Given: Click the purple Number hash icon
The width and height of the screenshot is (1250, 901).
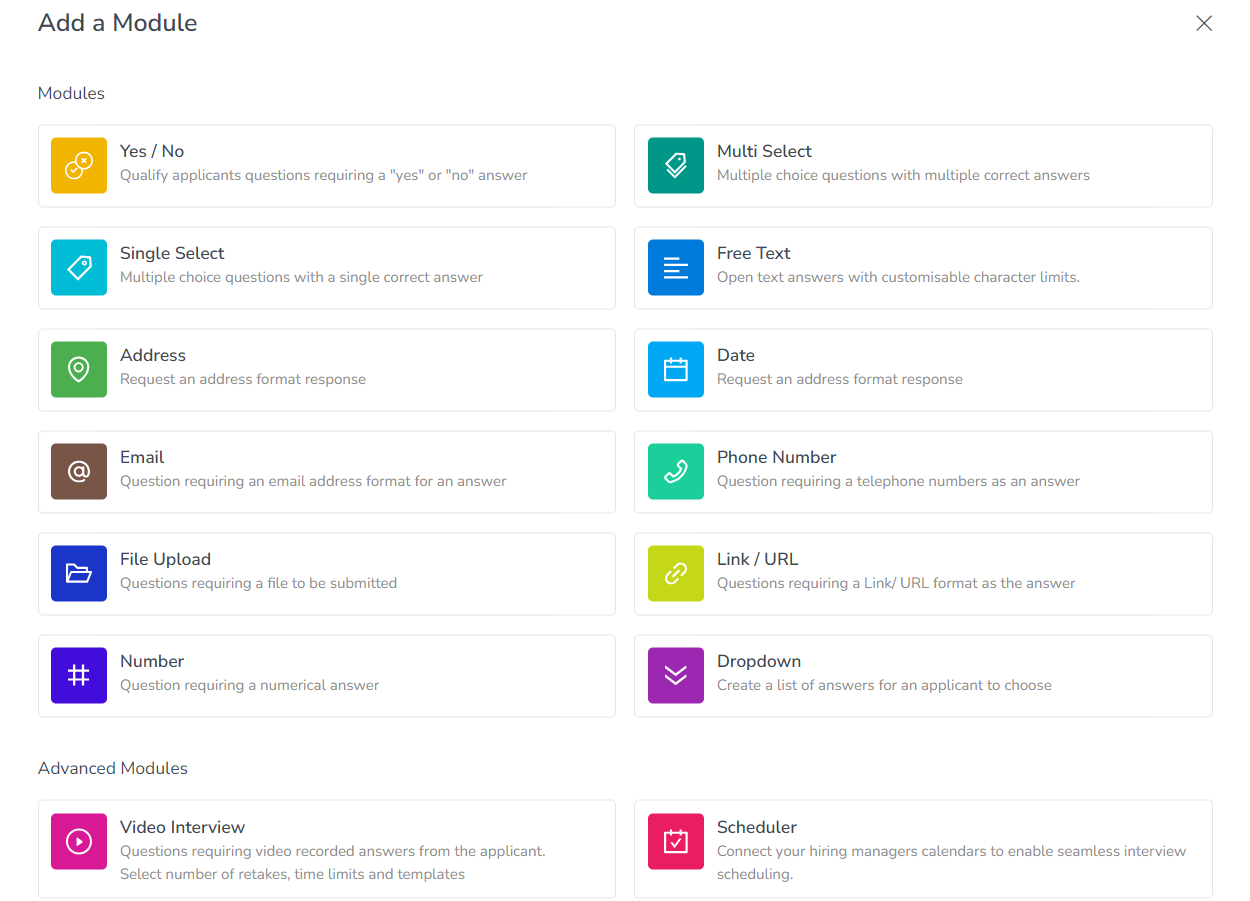Looking at the screenshot, I should 79,676.
